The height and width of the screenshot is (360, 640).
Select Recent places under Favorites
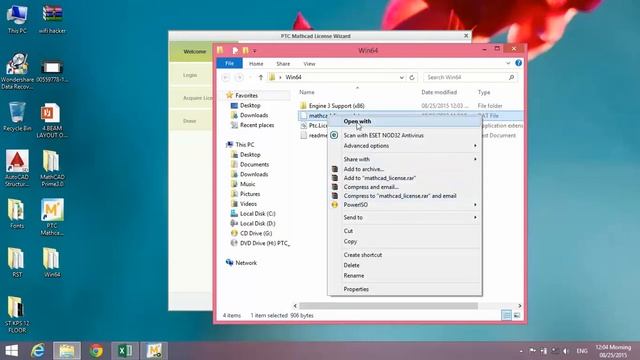pos(257,125)
